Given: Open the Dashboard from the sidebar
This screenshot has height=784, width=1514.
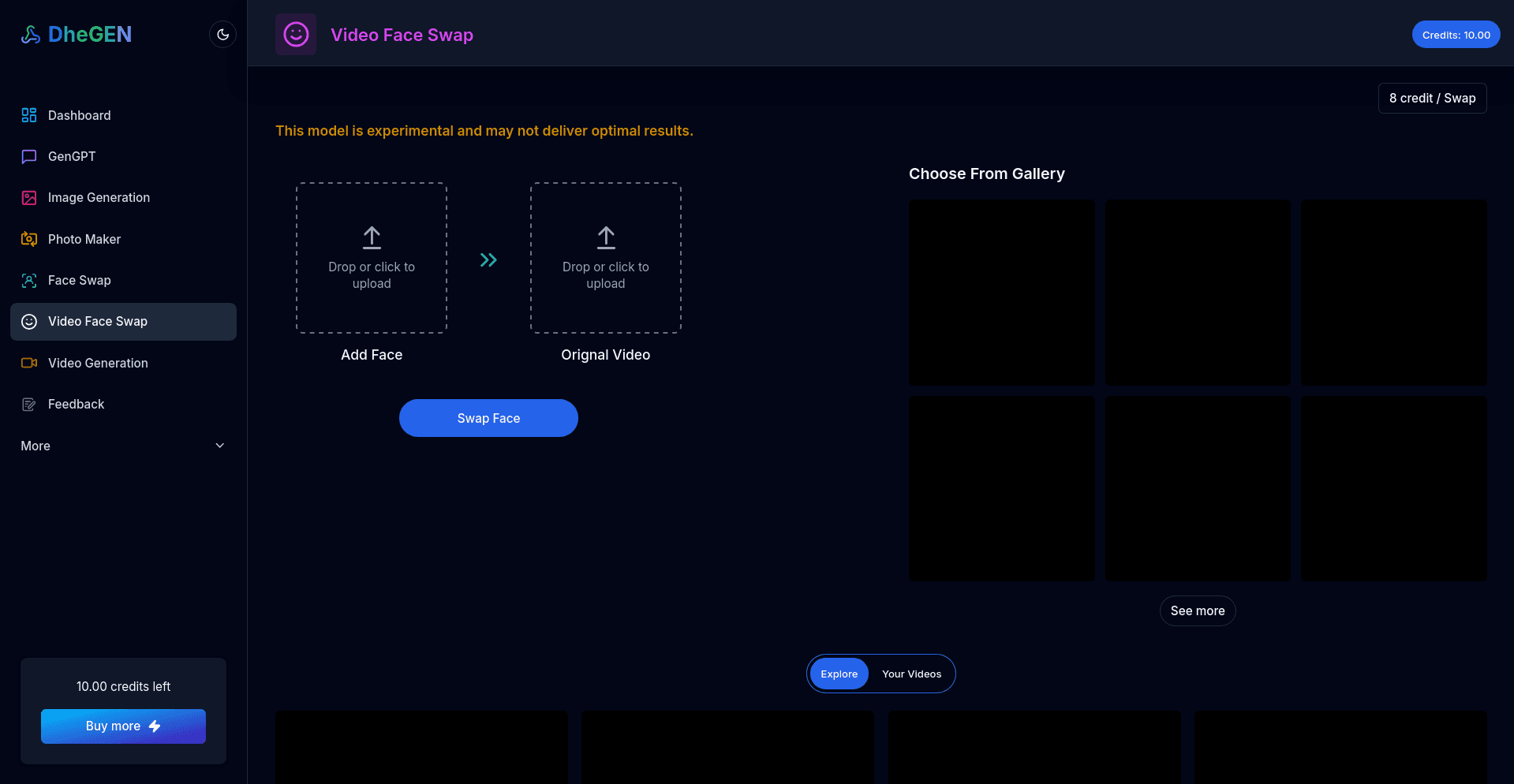Looking at the screenshot, I should [79, 115].
